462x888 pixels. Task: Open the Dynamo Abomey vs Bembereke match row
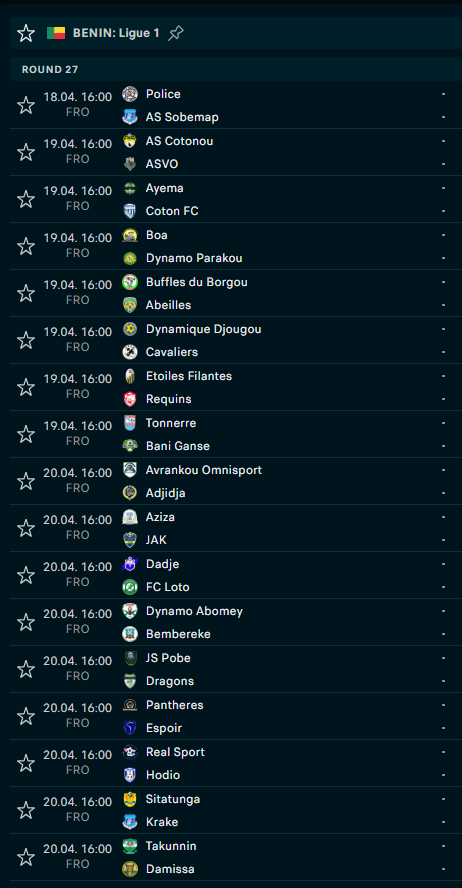point(236,622)
